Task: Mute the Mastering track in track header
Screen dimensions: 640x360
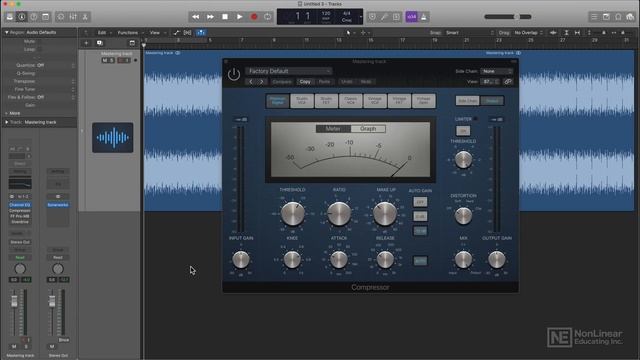Action: (104, 60)
